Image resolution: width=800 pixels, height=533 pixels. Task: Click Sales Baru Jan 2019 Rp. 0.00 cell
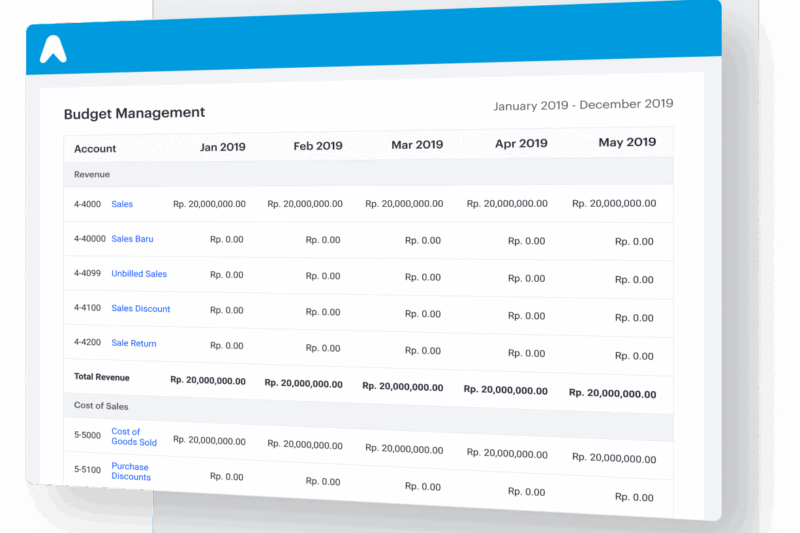(x=227, y=239)
